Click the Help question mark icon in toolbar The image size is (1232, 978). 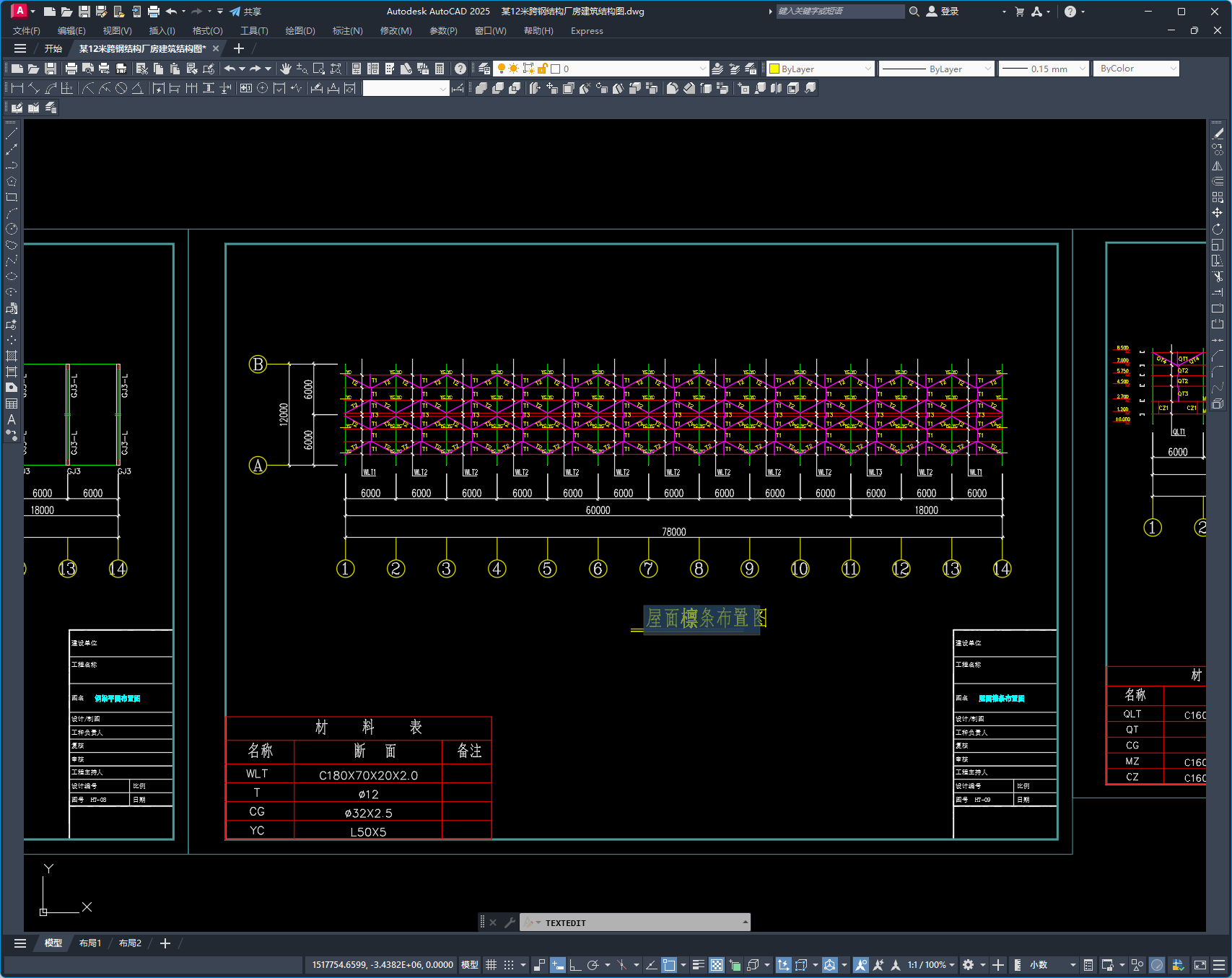[460, 69]
